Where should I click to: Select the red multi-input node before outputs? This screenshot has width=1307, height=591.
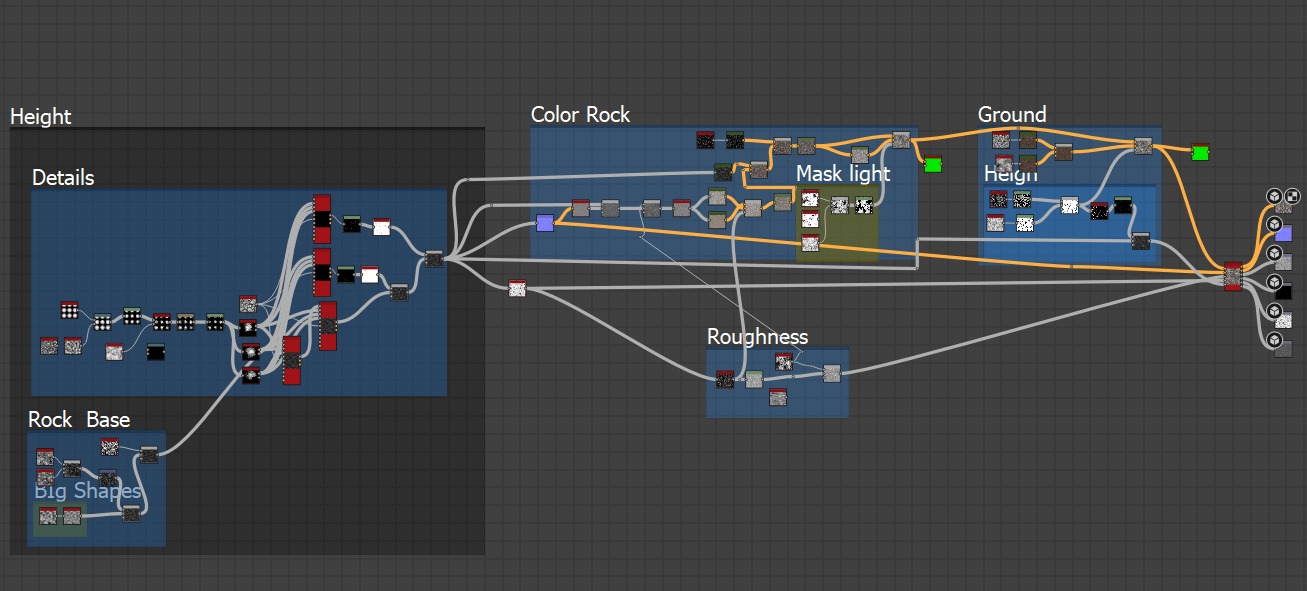point(1232,276)
